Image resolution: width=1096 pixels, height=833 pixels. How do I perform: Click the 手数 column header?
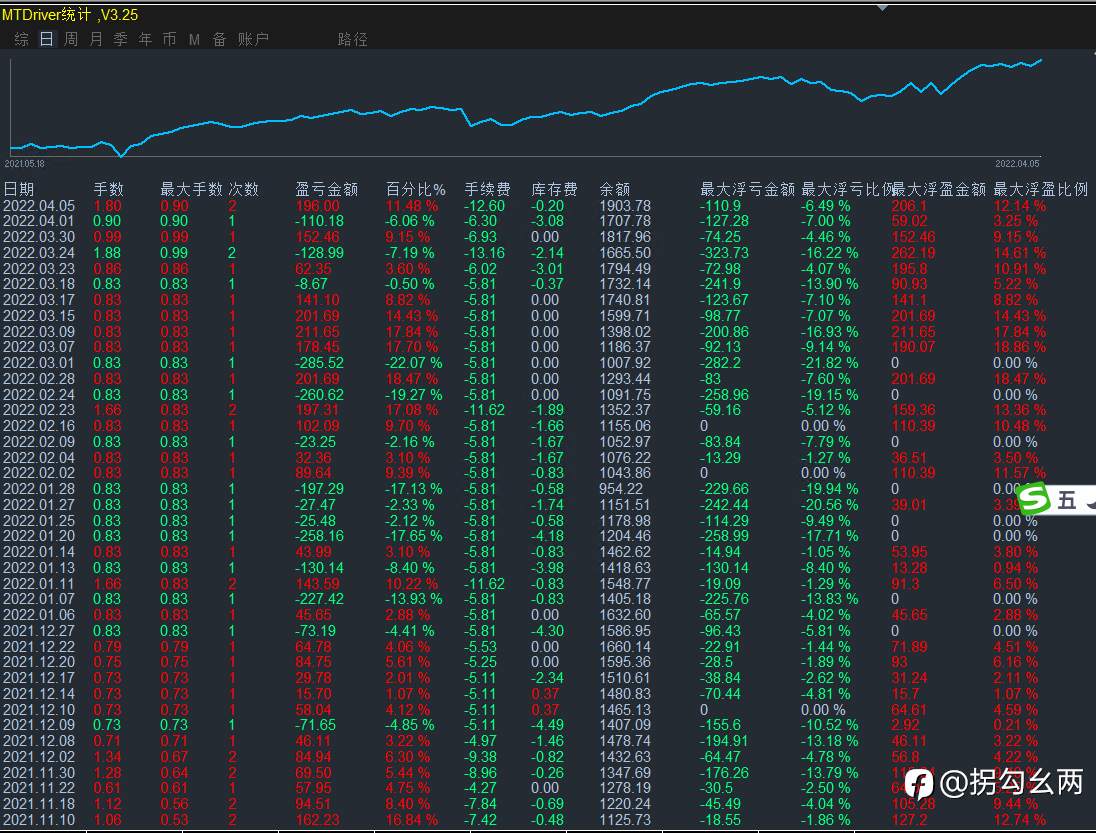click(108, 189)
